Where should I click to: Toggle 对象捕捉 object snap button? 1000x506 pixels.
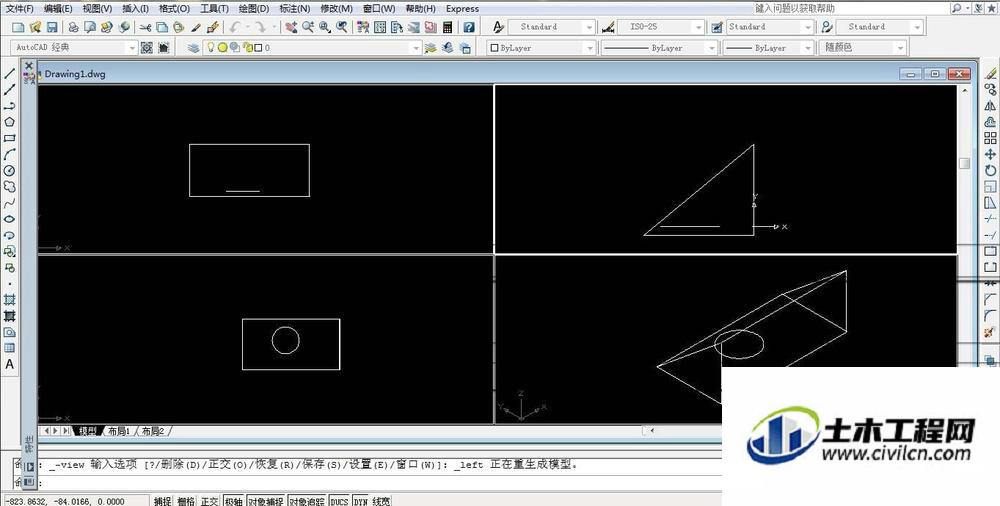click(x=265, y=502)
